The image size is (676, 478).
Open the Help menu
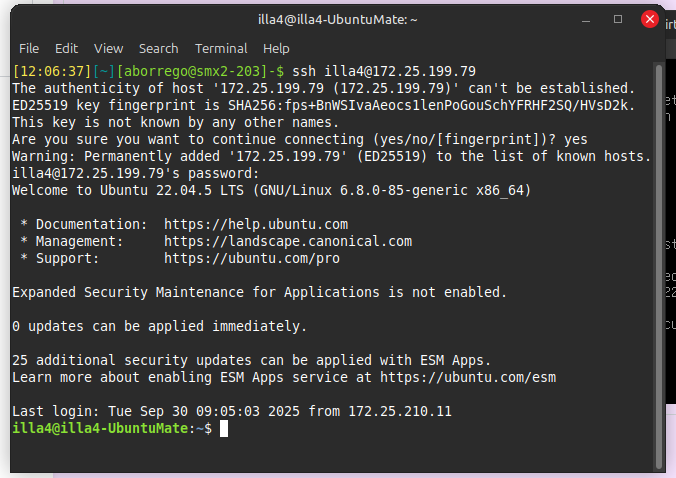276,48
